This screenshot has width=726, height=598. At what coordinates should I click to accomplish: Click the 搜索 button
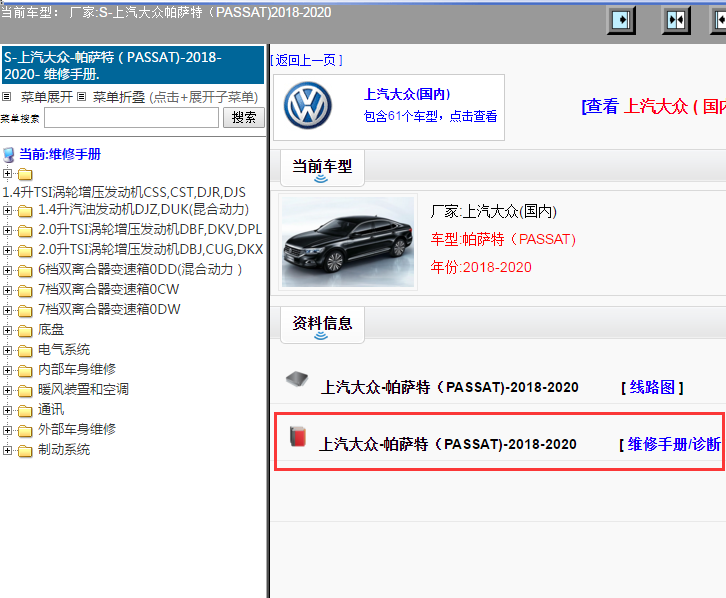click(x=244, y=118)
